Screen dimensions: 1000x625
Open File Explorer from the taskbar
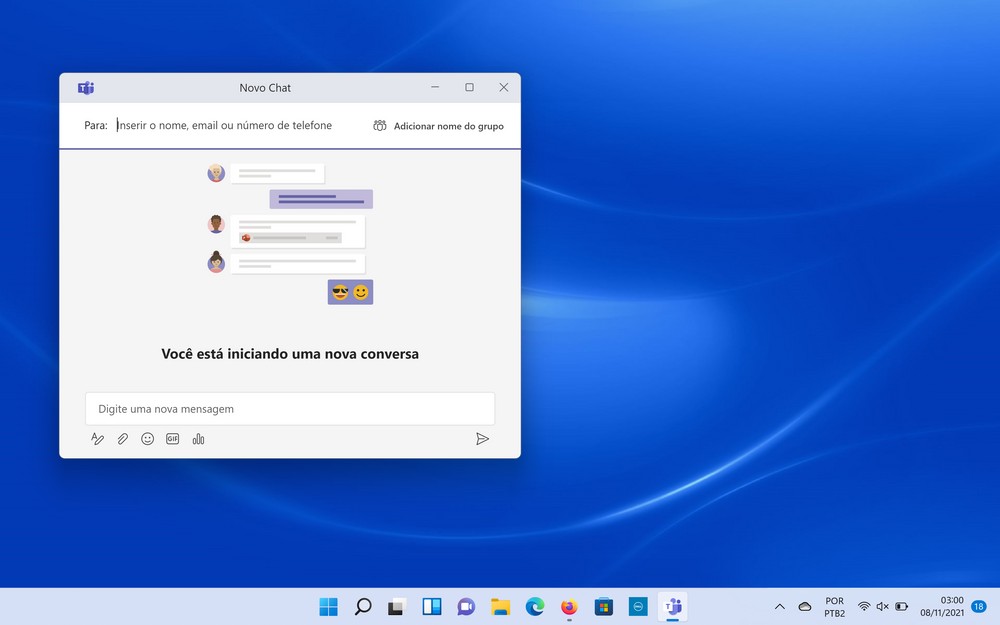501,607
